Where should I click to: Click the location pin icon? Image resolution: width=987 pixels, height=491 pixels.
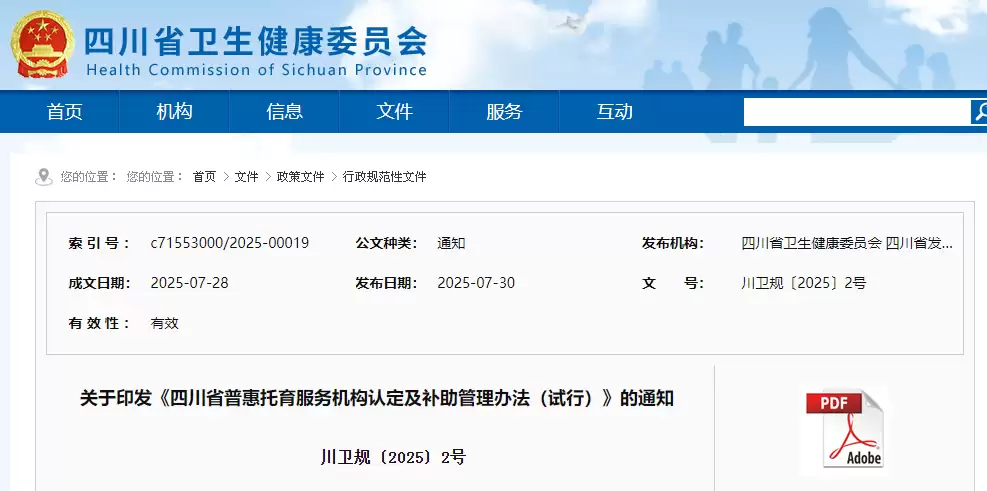pos(43,177)
